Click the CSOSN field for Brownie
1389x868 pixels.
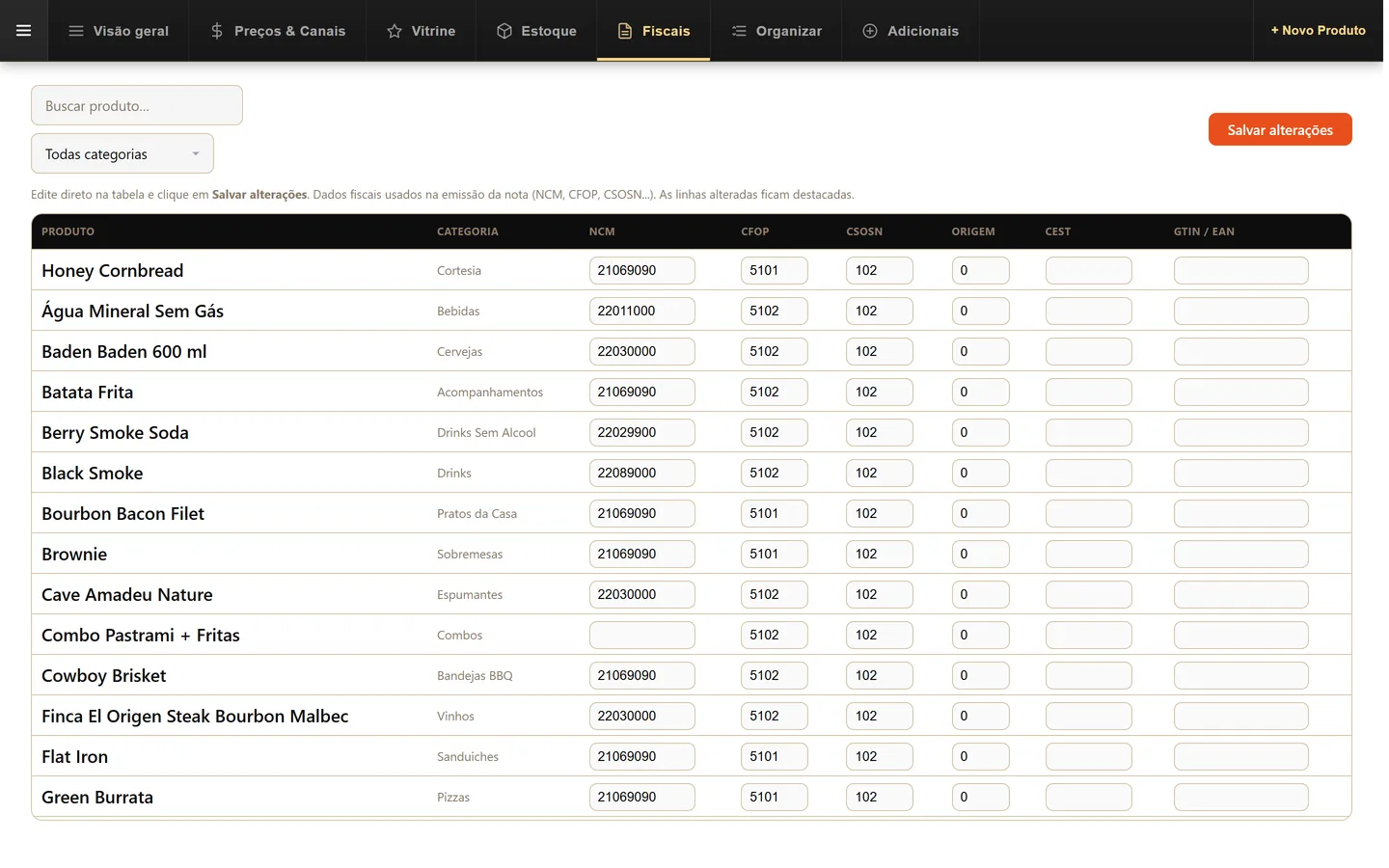point(880,555)
